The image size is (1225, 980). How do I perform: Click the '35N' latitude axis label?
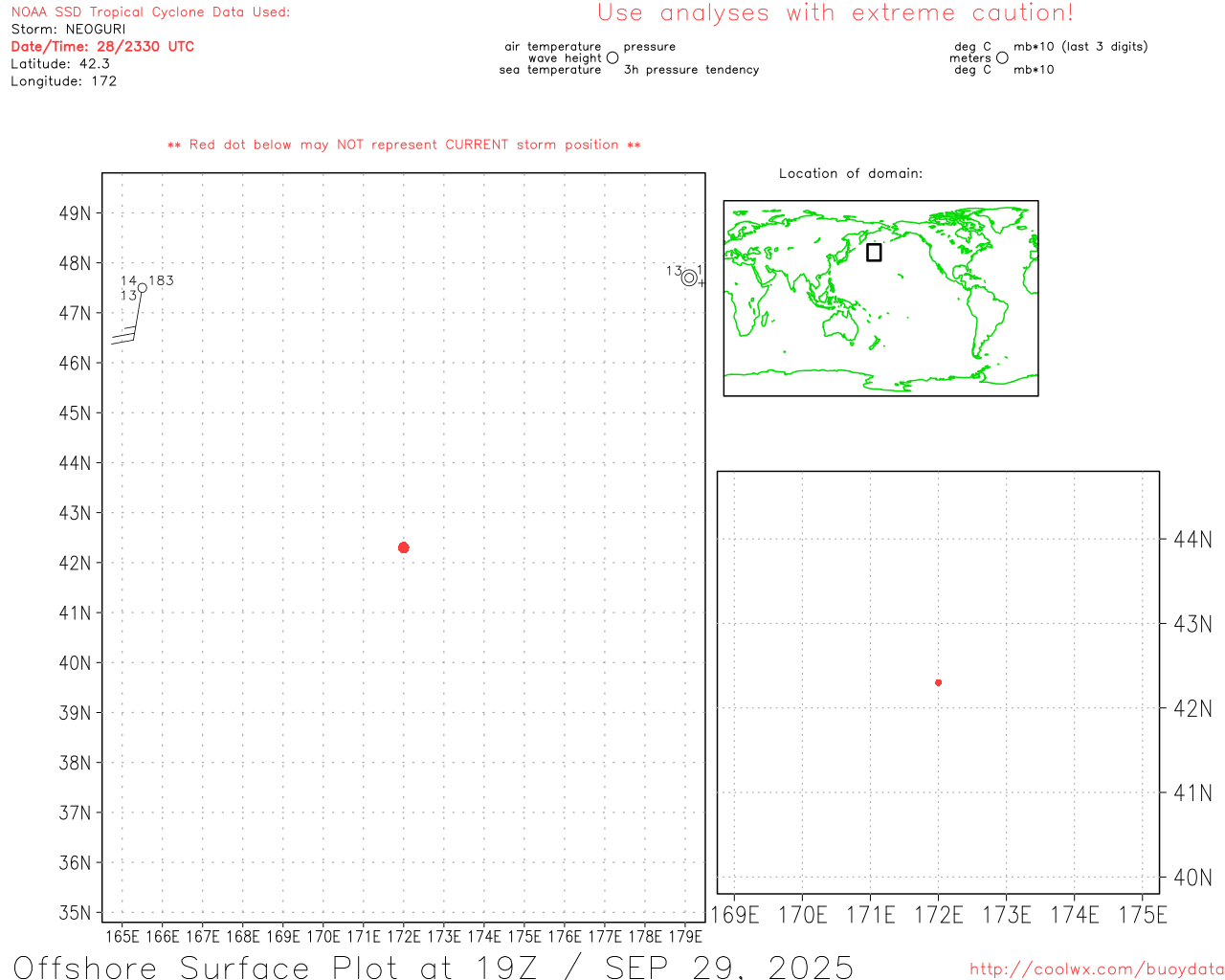pyautogui.click(x=75, y=913)
